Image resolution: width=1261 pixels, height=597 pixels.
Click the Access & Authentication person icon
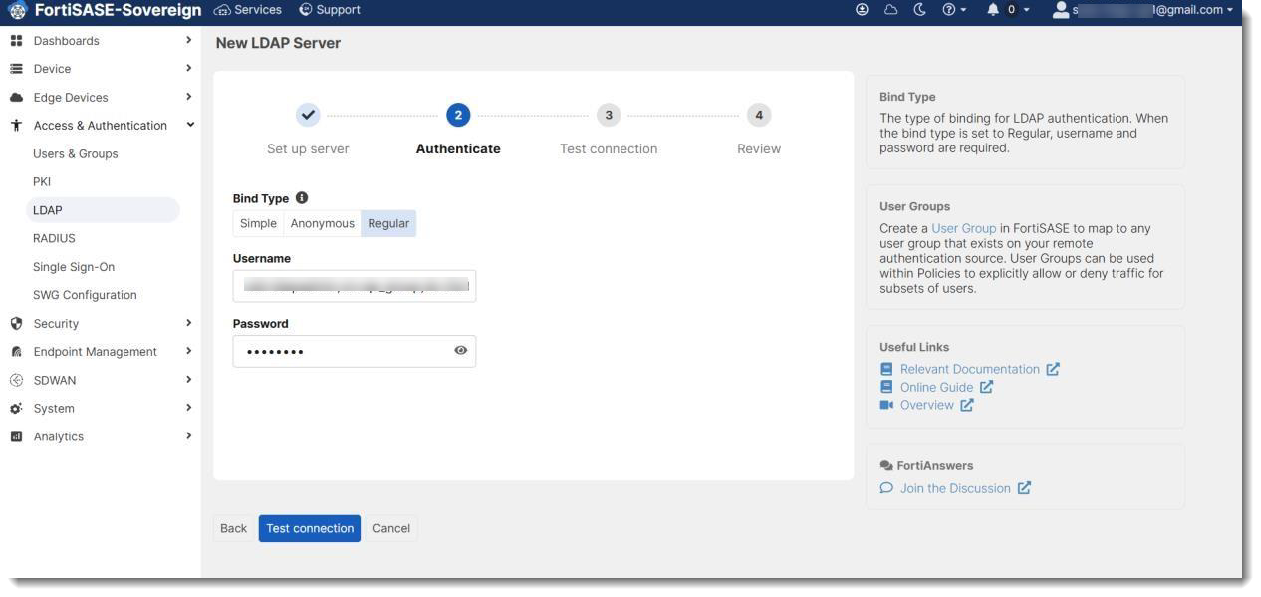16,126
